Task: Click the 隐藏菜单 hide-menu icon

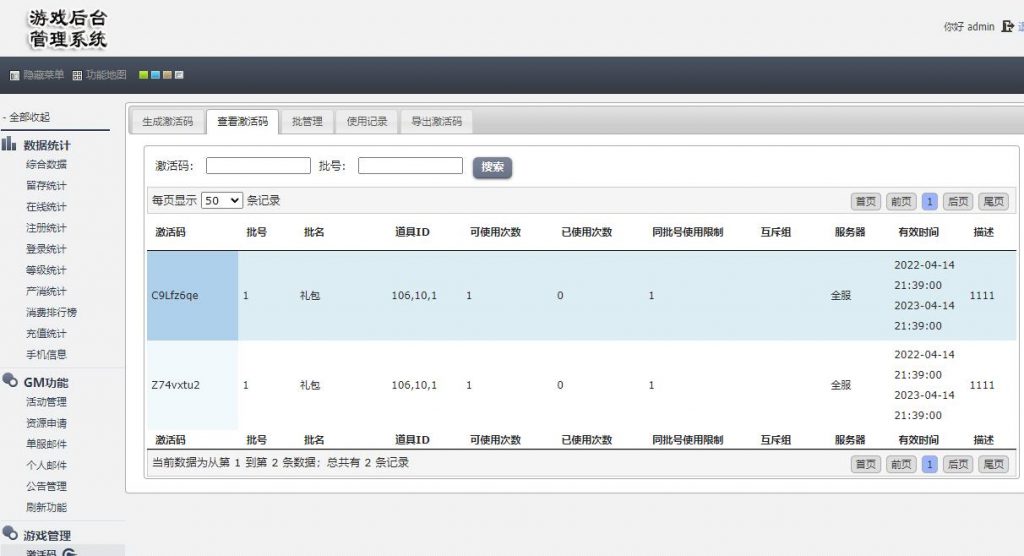Action: [x=14, y=76]
